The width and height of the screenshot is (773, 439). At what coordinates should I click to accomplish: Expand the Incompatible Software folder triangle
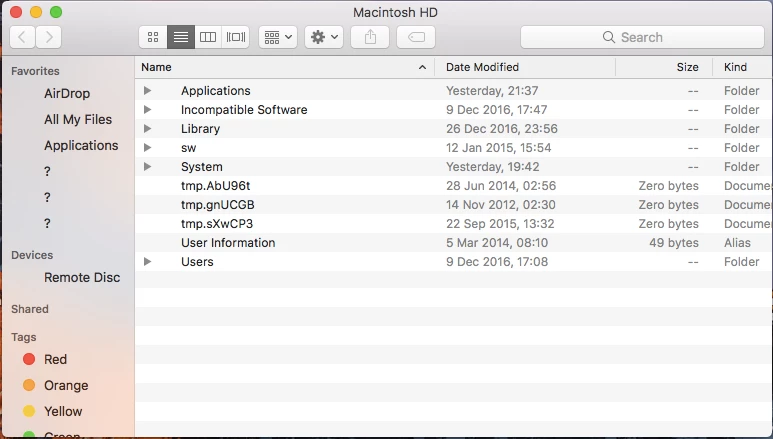(x=147, y=110)
